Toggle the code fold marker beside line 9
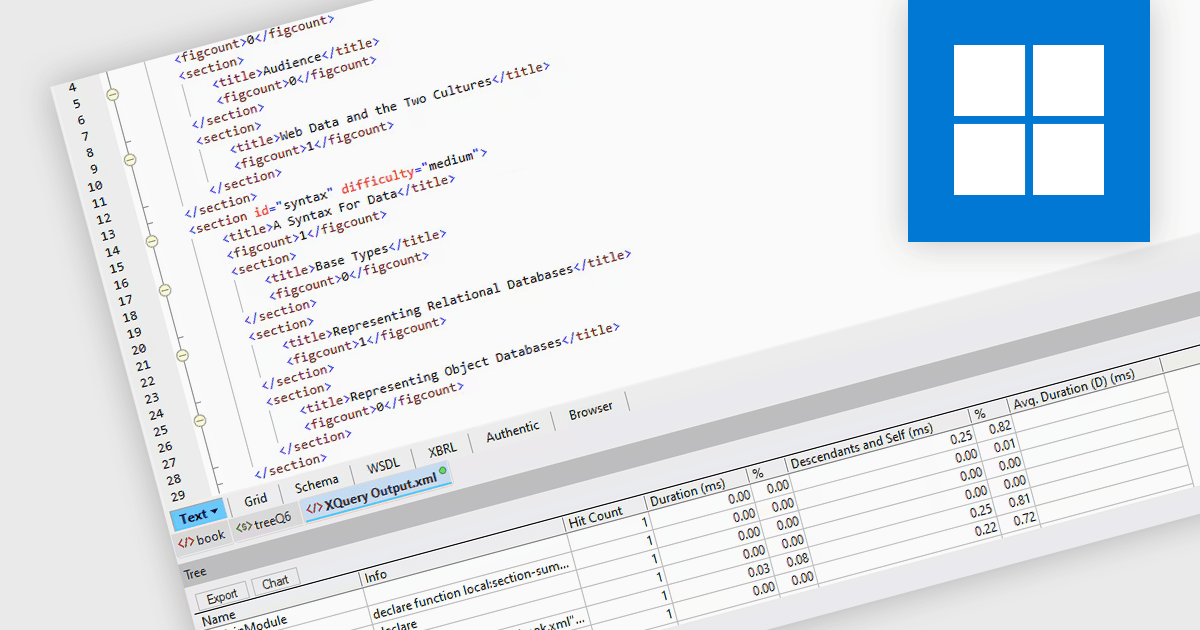Image resolution: width=1200 pixels, height=630 pixels. coord(129,160)
